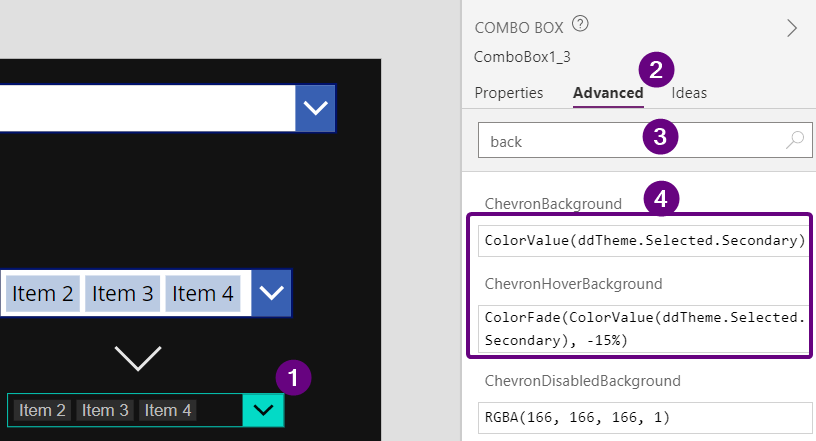Click the magnifier icon in search box
Image resolution: width=816 pixels, height=441 pixels.
coord(794,141)
